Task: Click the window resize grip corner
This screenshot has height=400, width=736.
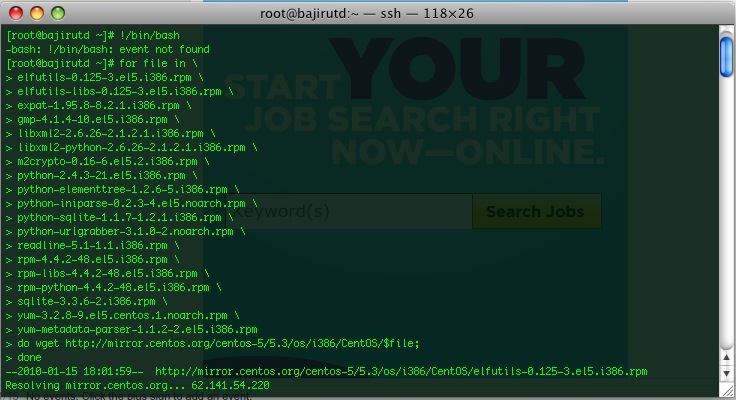Action: point(728,391)
